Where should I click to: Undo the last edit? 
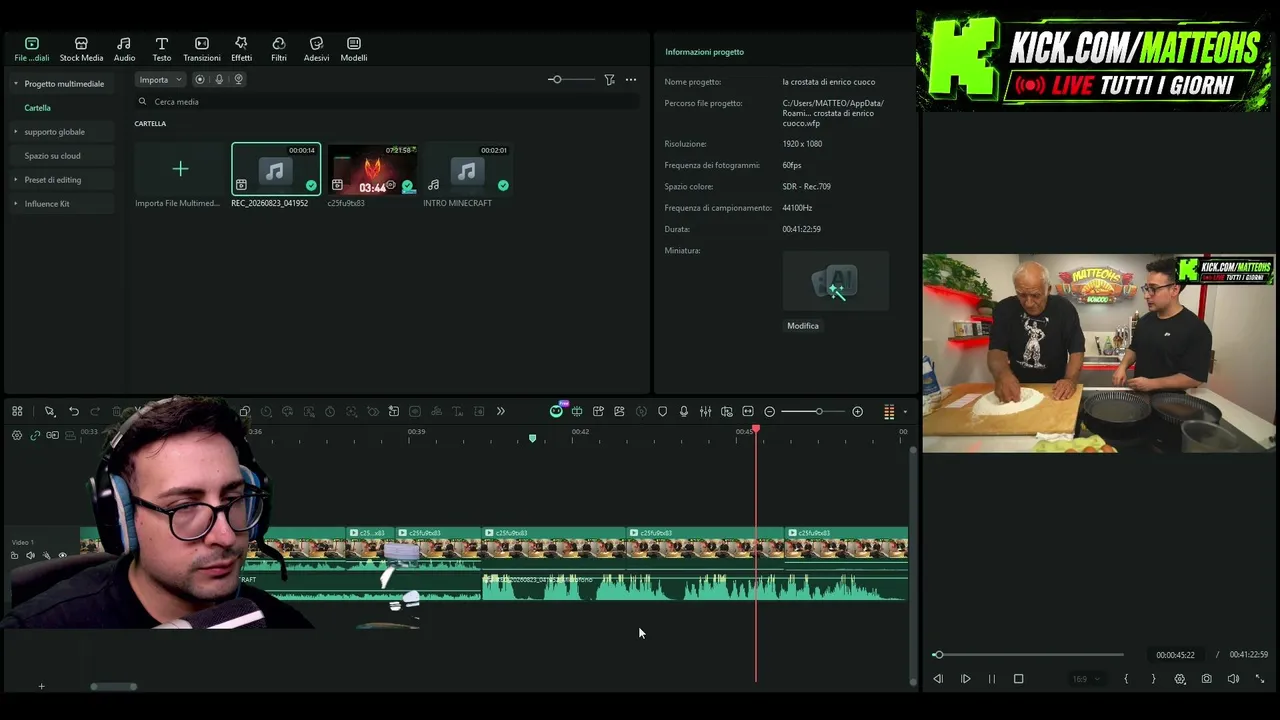point(74,411)
